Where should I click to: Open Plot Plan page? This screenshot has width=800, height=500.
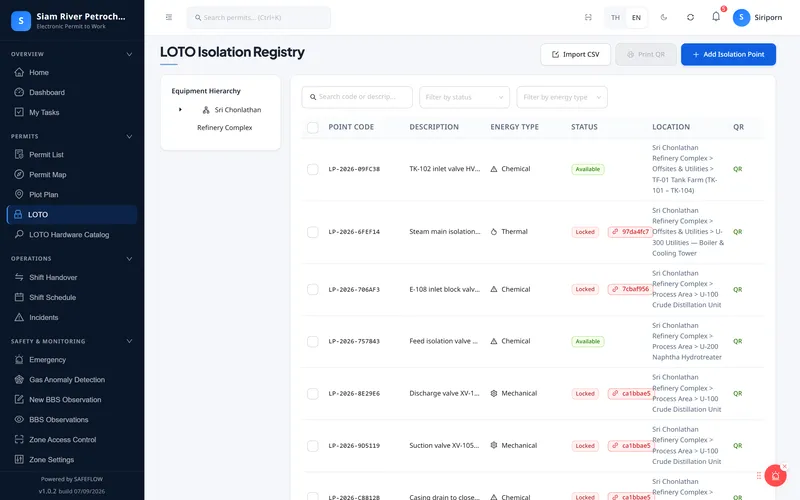(72, 194)
